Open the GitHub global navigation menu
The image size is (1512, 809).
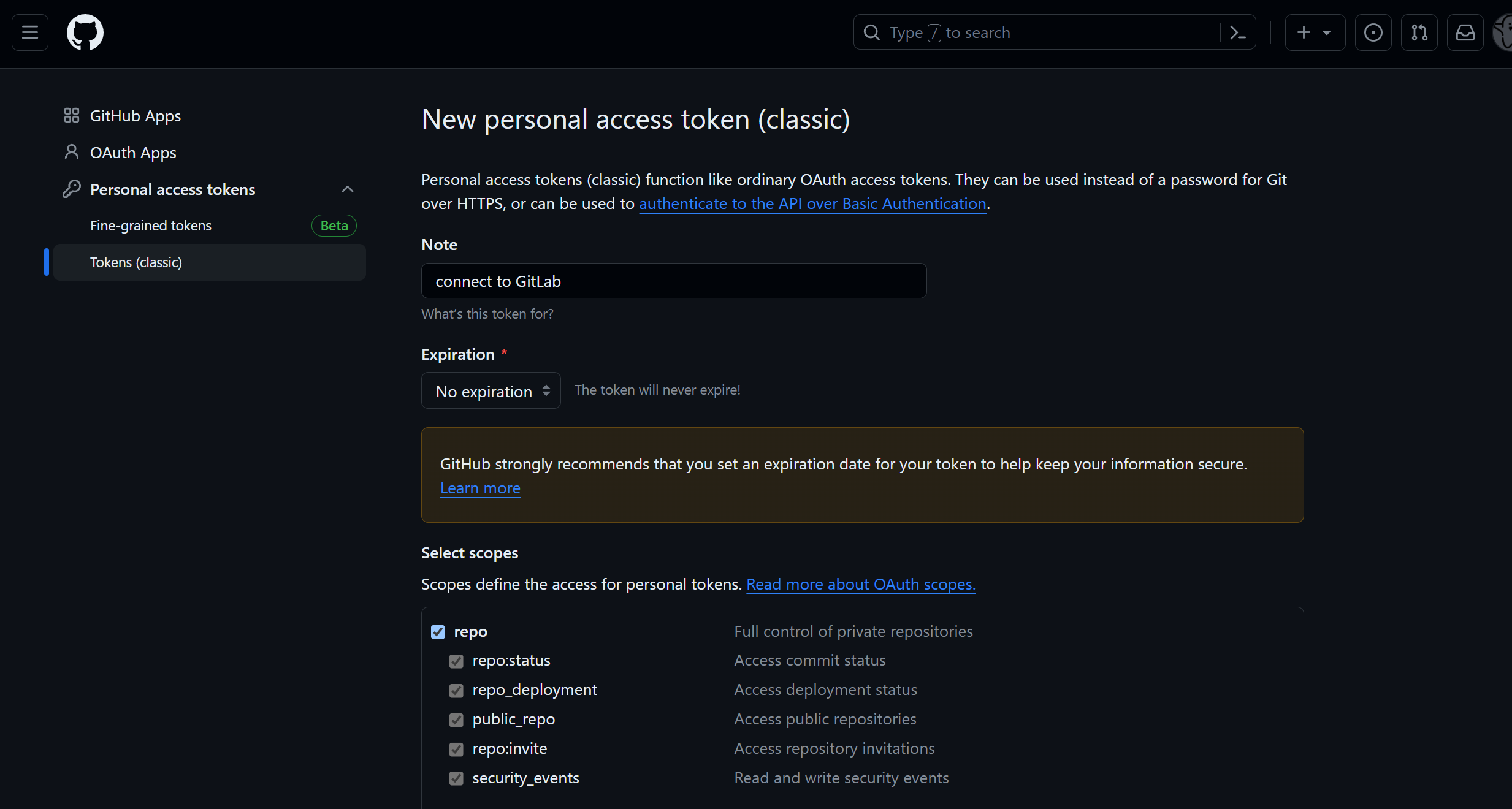pos(29,32)
